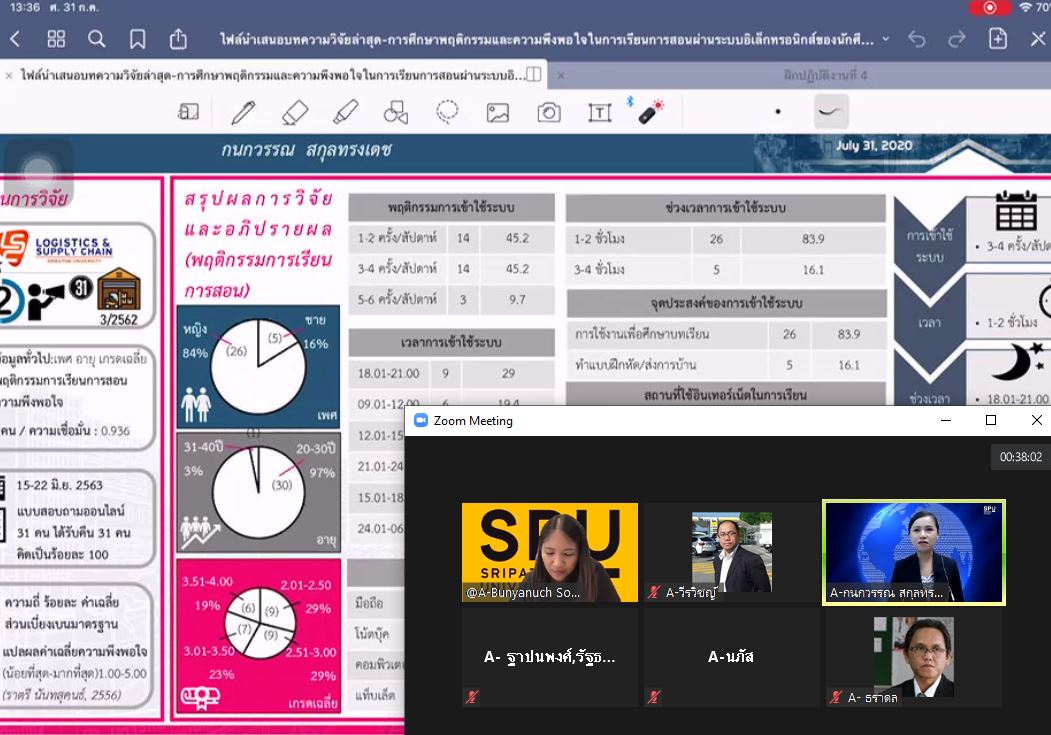Click the พฤติกรรมการเข้าใช้ระบบ table header
Image resolution: width=1051 pixels, height=735 pixels.
coord(451,207)
